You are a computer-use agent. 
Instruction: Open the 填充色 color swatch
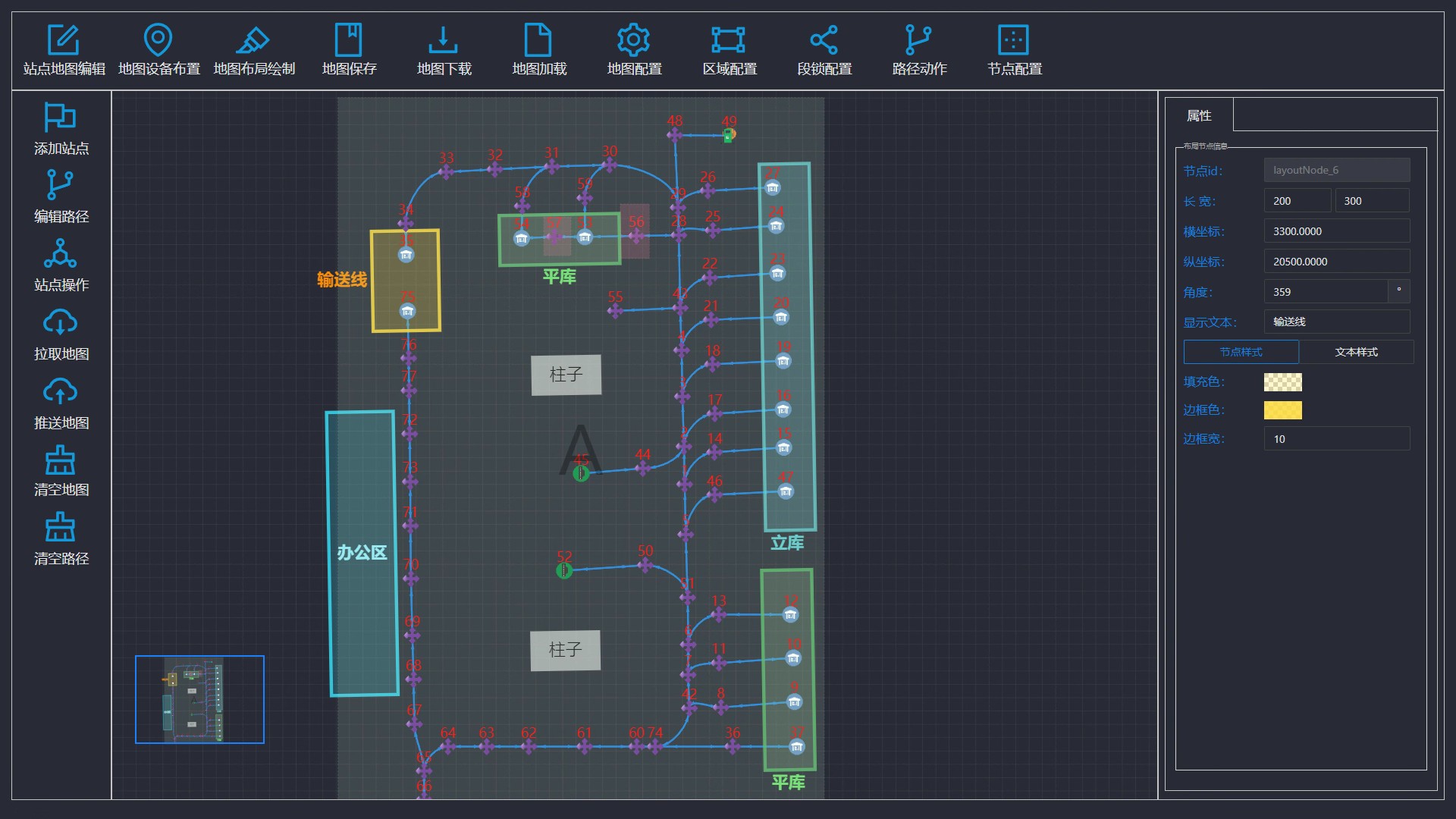(x=1283, y=382)
